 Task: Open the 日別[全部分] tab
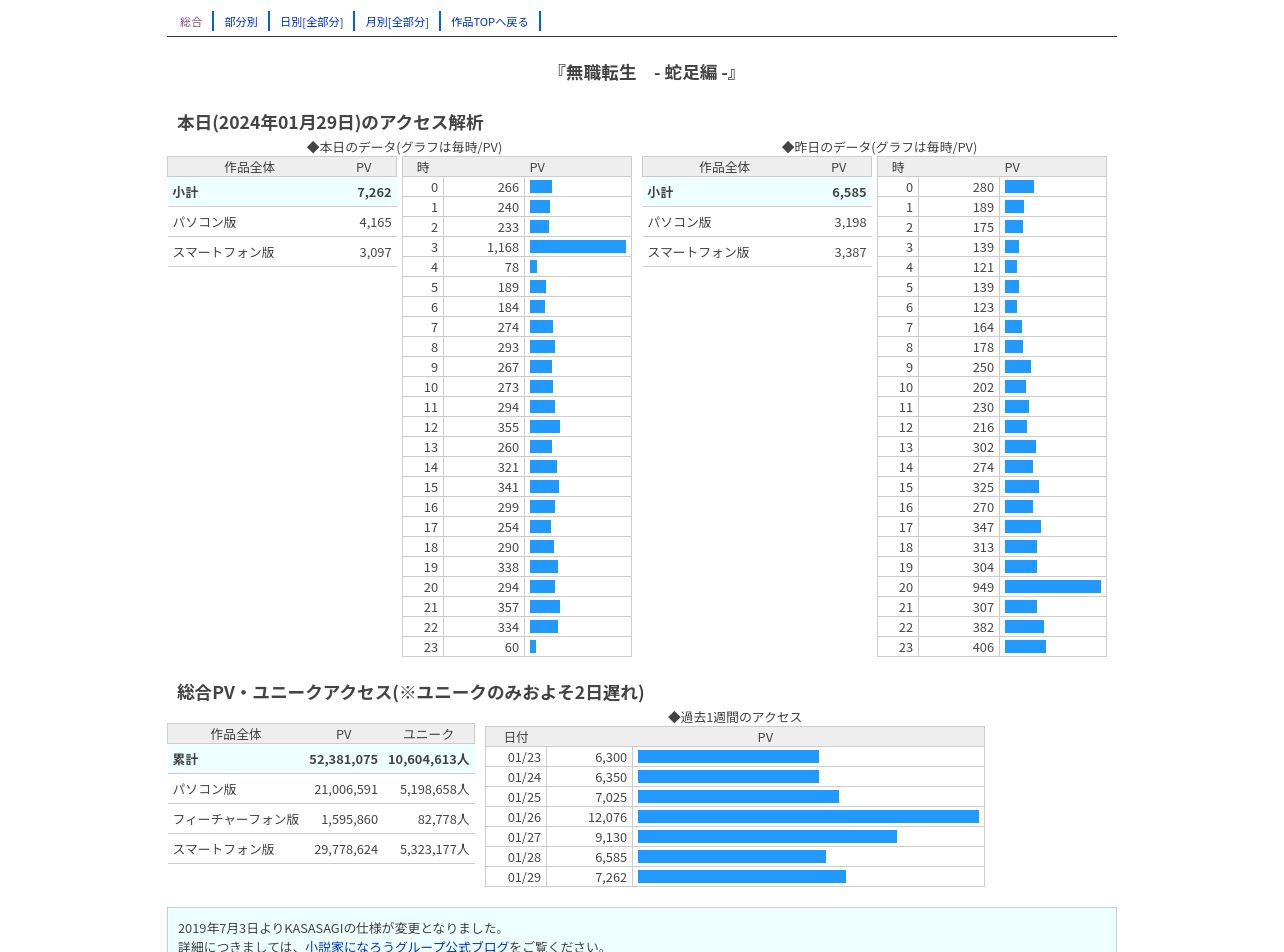pos(312,21)
